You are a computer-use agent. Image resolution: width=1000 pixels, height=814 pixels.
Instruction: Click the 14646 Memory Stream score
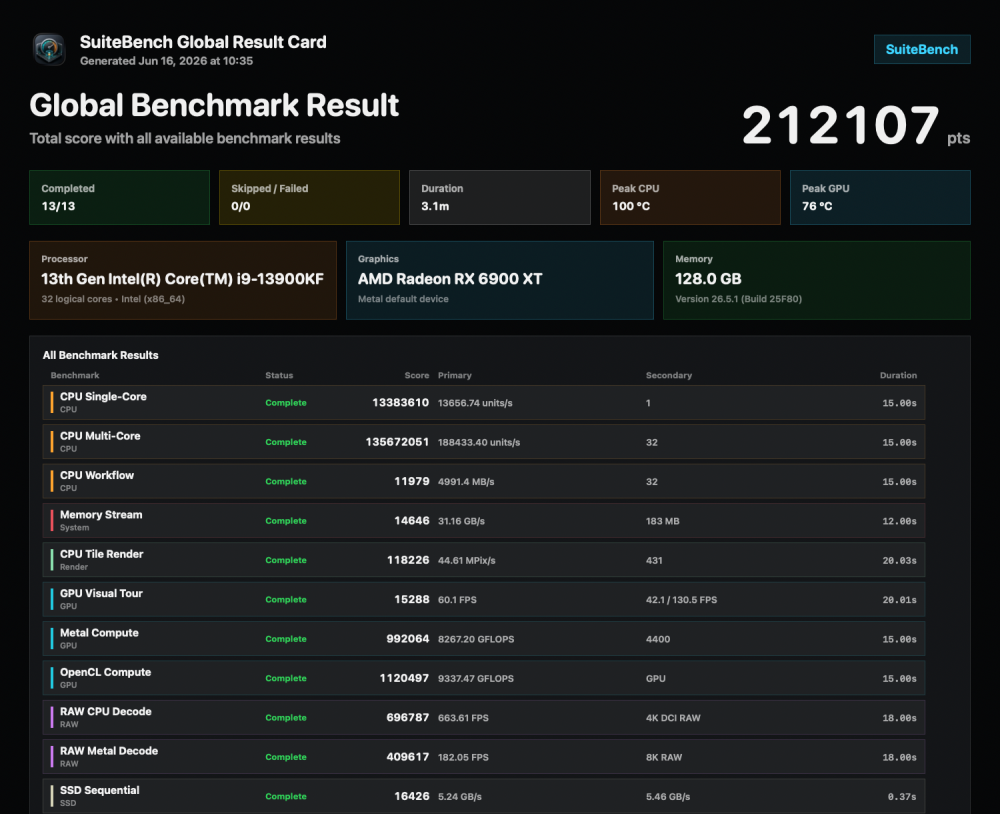(x=411, y=521)
